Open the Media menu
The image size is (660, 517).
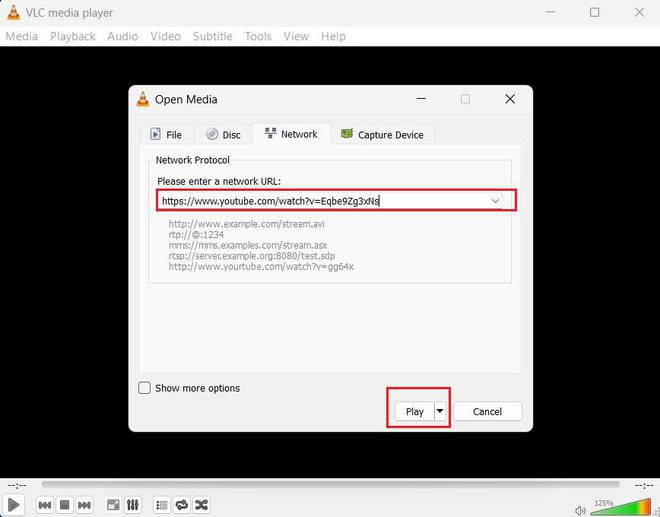pyautogui.click(x=21, y=36)
